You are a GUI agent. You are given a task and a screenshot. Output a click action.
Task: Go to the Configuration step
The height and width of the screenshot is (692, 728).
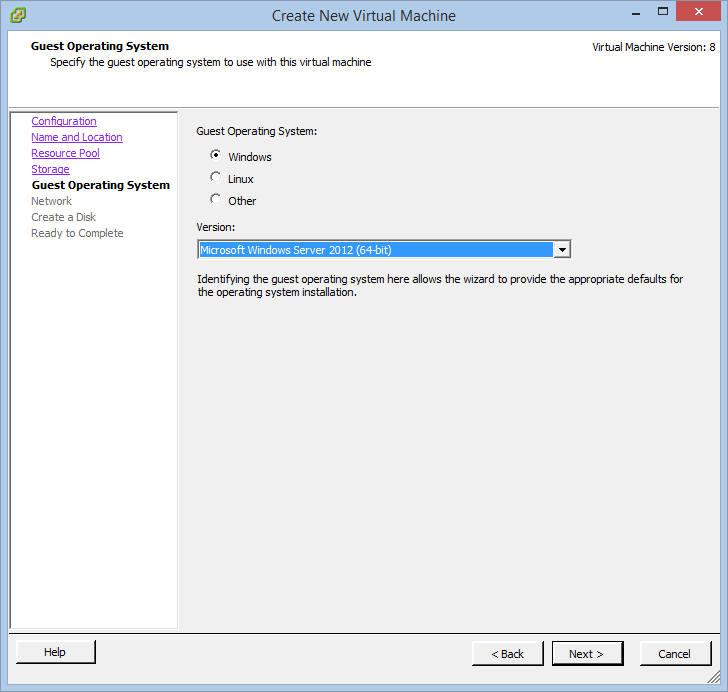(64, 121)
